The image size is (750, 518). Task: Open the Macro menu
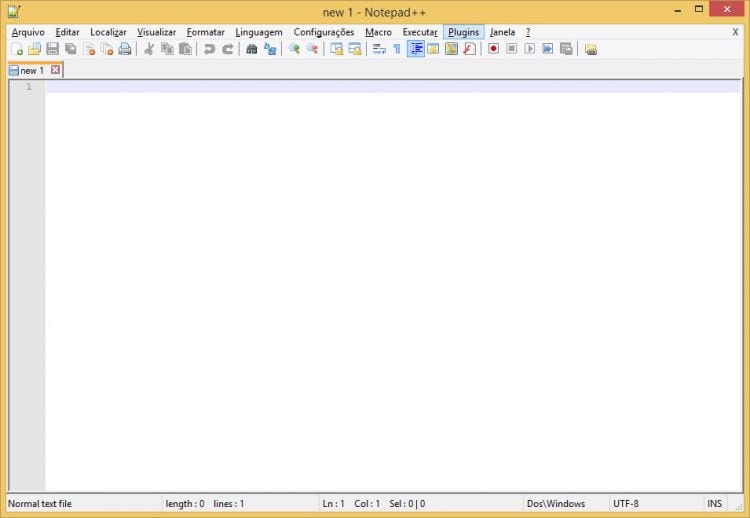coord(378,32)
